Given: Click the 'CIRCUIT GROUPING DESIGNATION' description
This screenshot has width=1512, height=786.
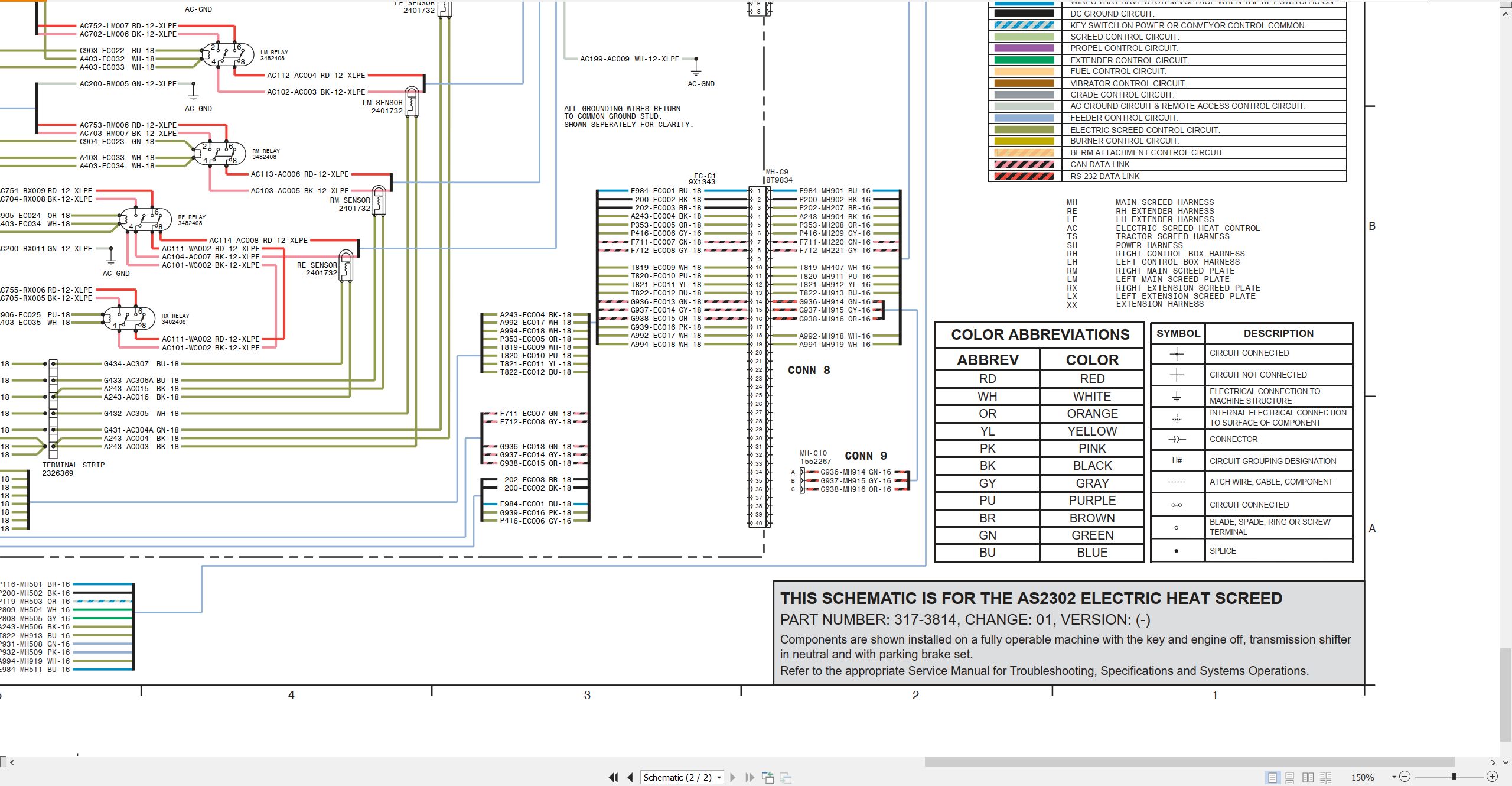Looking at the screenshot, I should click(x=1273, y=461).
